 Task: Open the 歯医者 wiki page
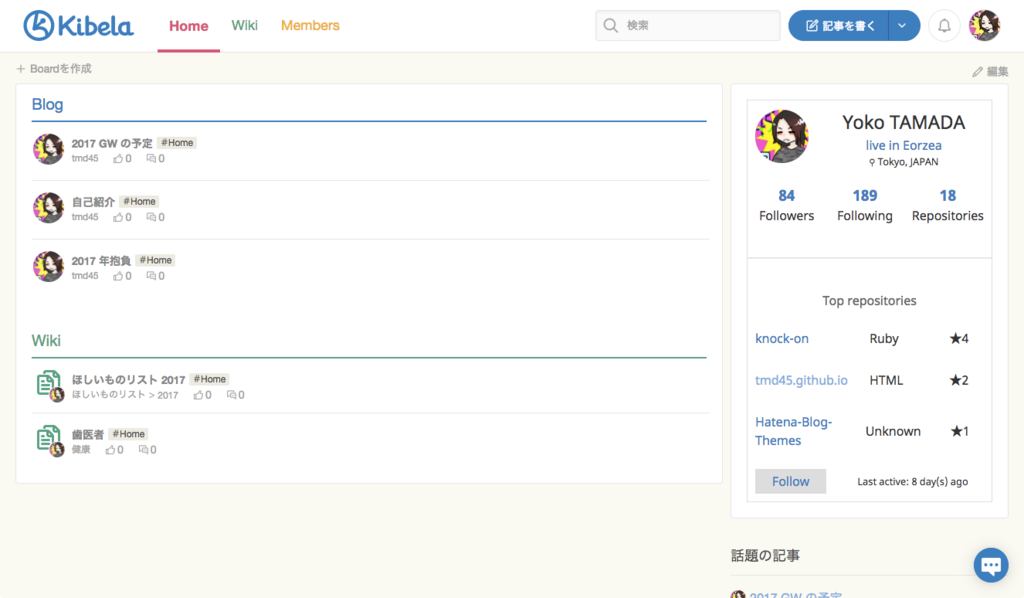pos(88,434)
